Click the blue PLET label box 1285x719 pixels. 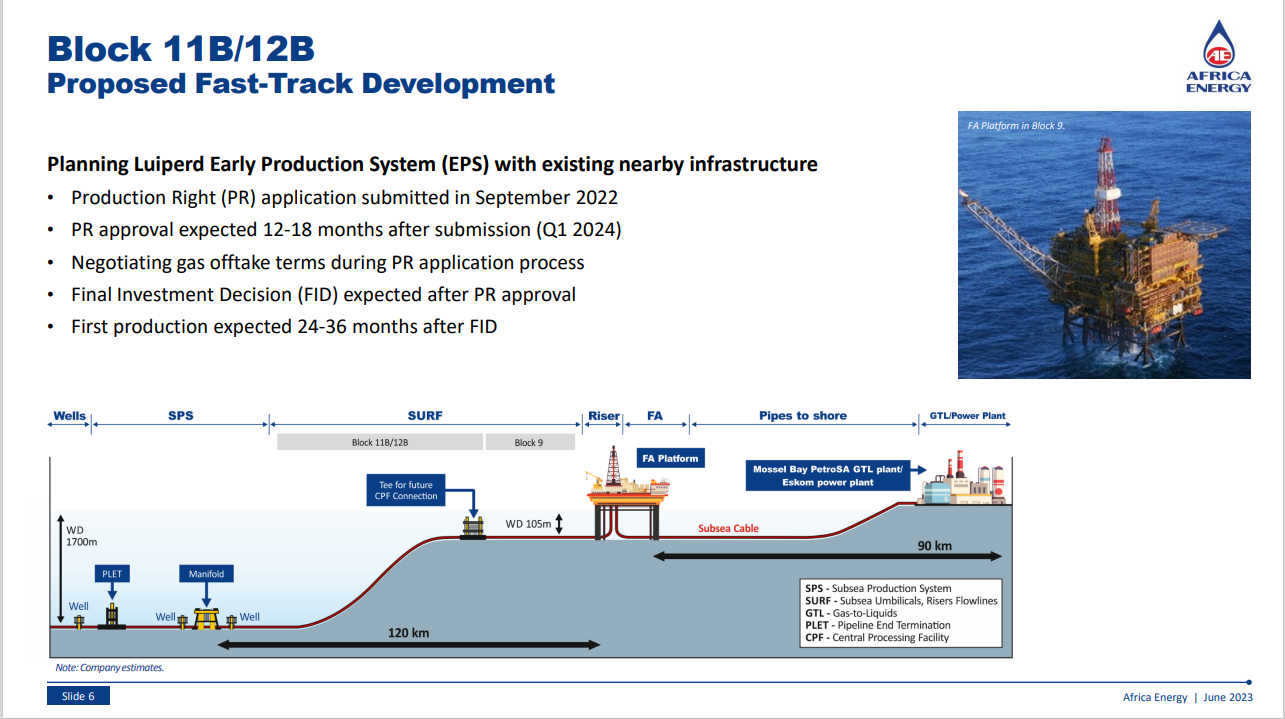pos(112,574)
